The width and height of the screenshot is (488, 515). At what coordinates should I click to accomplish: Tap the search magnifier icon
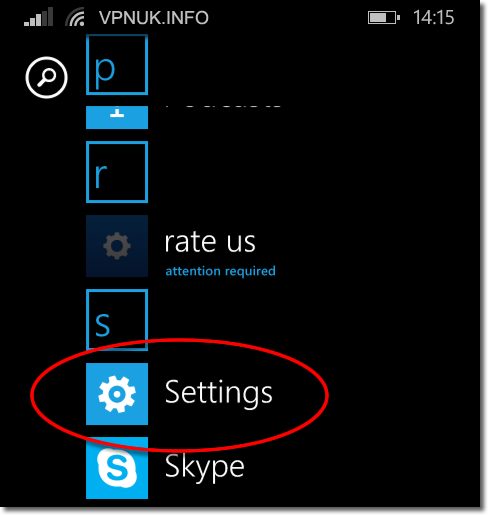(46, 77)
